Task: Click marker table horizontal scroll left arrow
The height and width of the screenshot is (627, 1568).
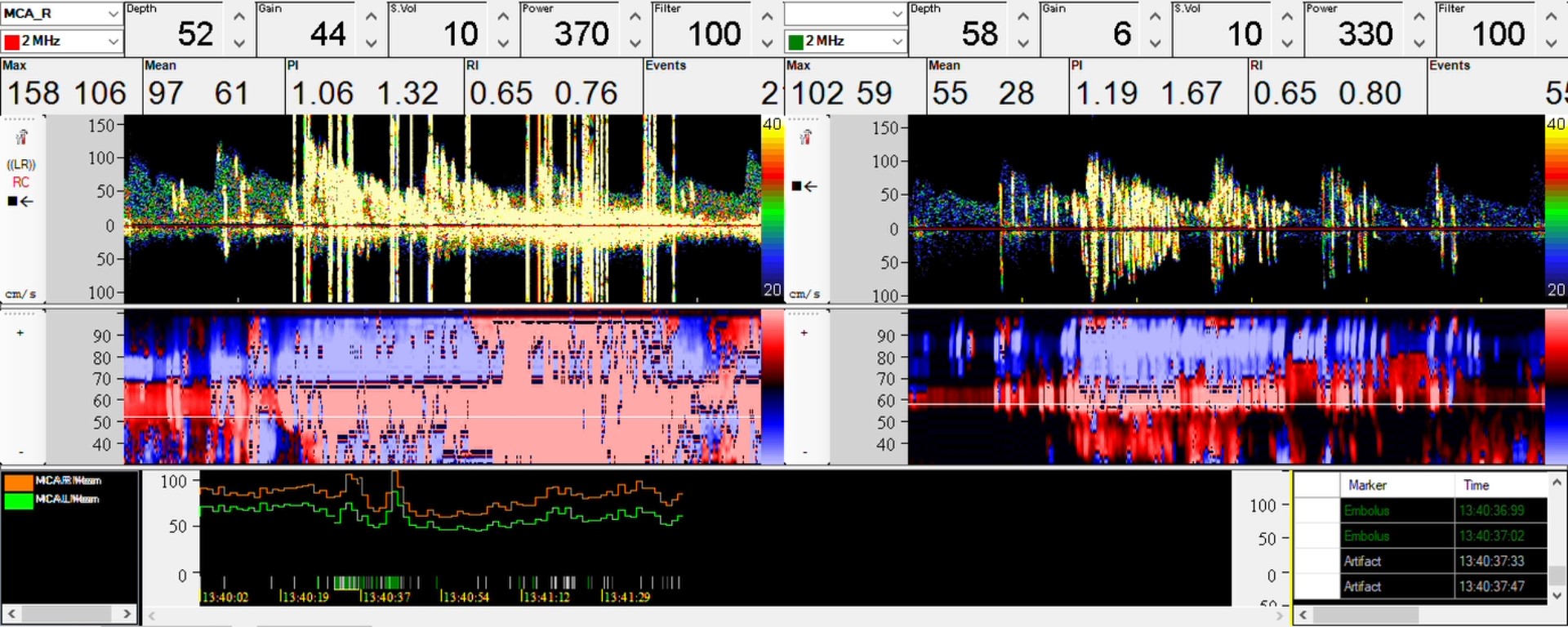Action: tap(1303, 614)
